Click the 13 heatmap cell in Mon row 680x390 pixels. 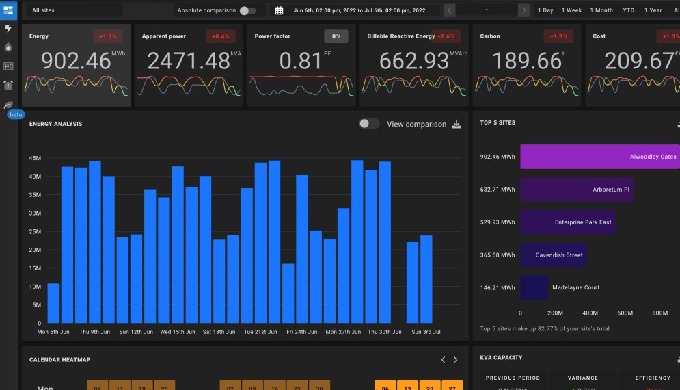[x=408, y=385]
